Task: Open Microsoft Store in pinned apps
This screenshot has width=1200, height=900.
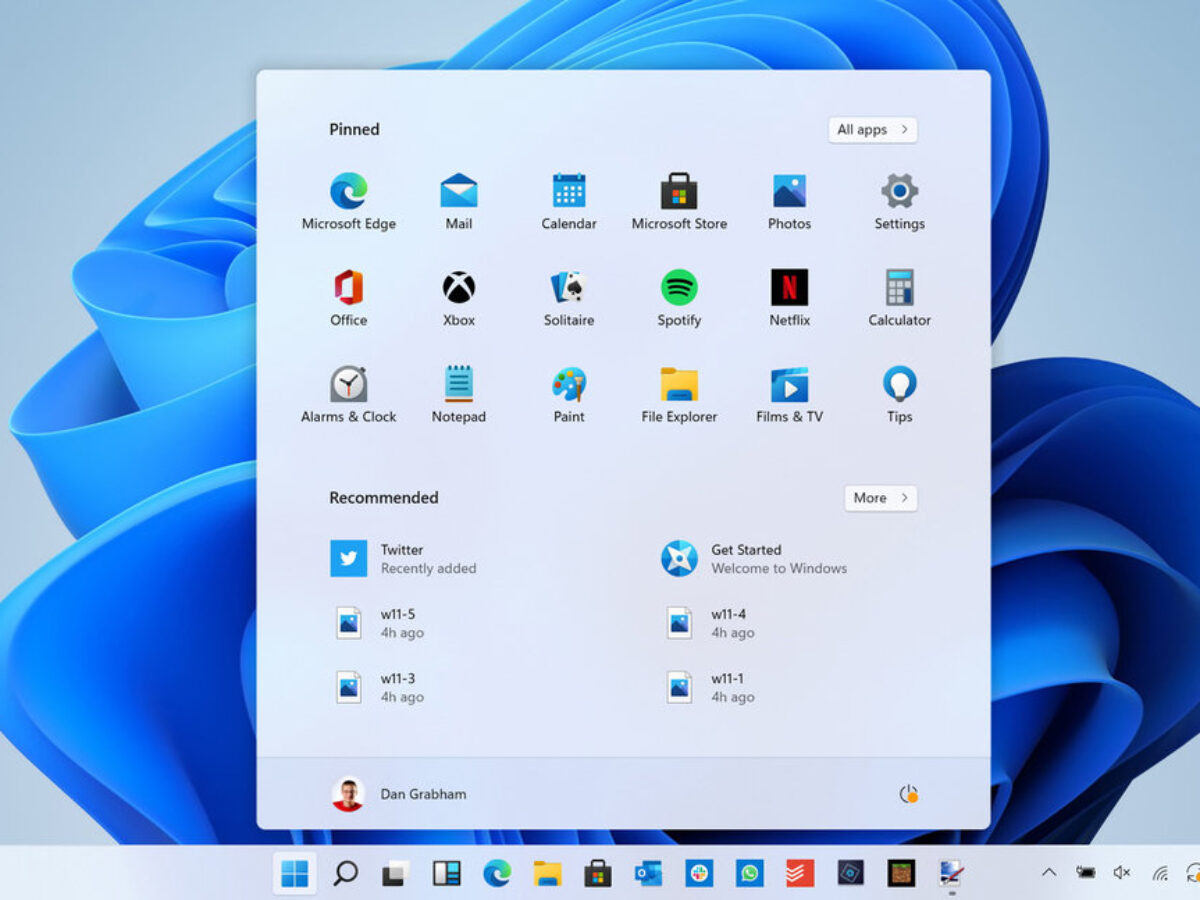Action: tap(679, 202)
